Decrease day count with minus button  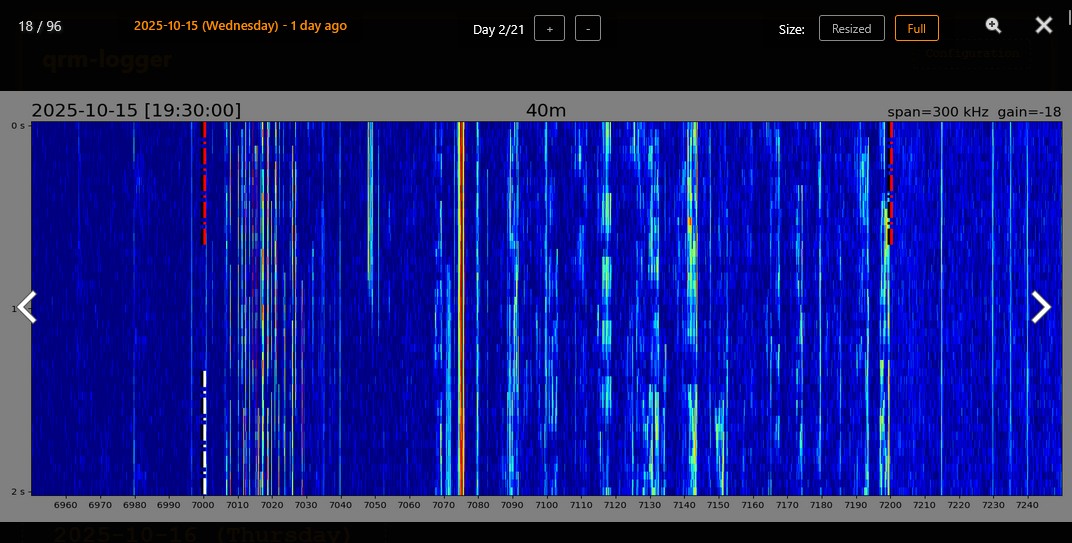(x=587, y=29)
